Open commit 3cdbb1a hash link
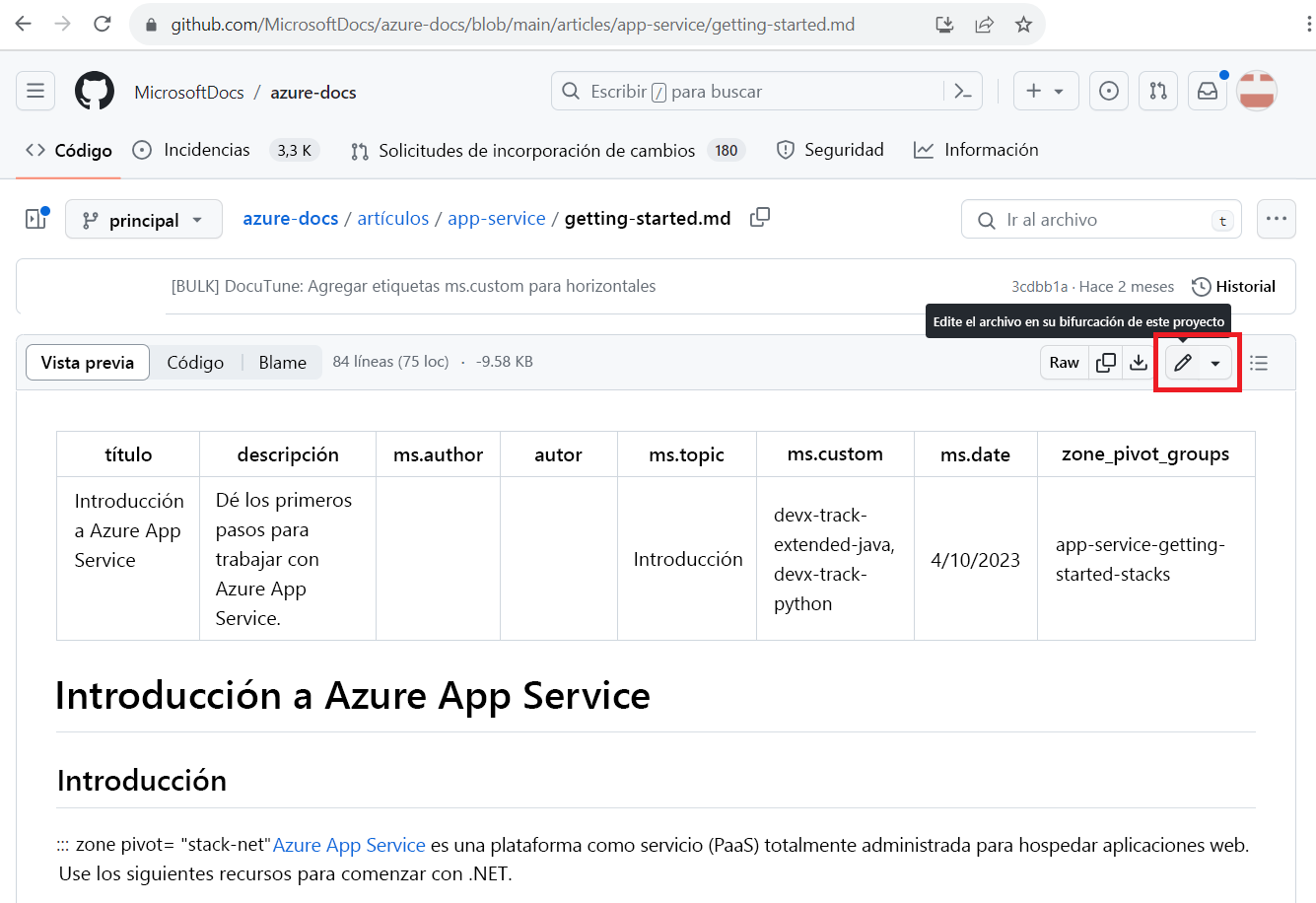The width and height of the screenshot is (1316, 903). coord(1040,287)
